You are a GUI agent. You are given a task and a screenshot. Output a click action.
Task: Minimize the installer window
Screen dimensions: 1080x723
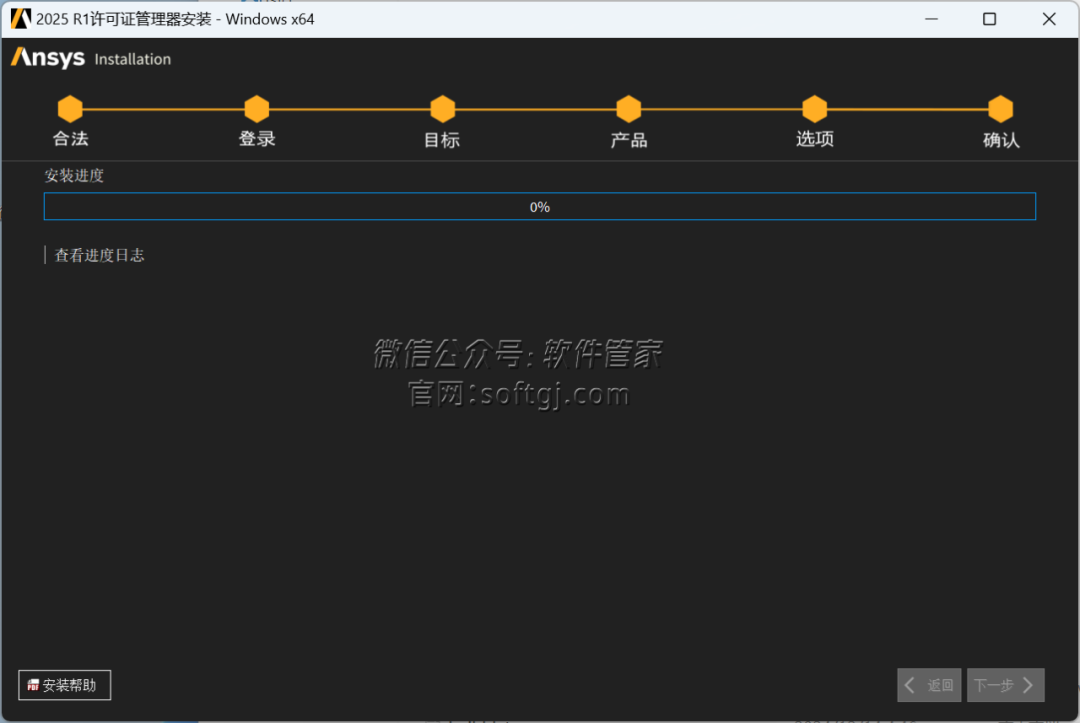(x=931, y=19)
